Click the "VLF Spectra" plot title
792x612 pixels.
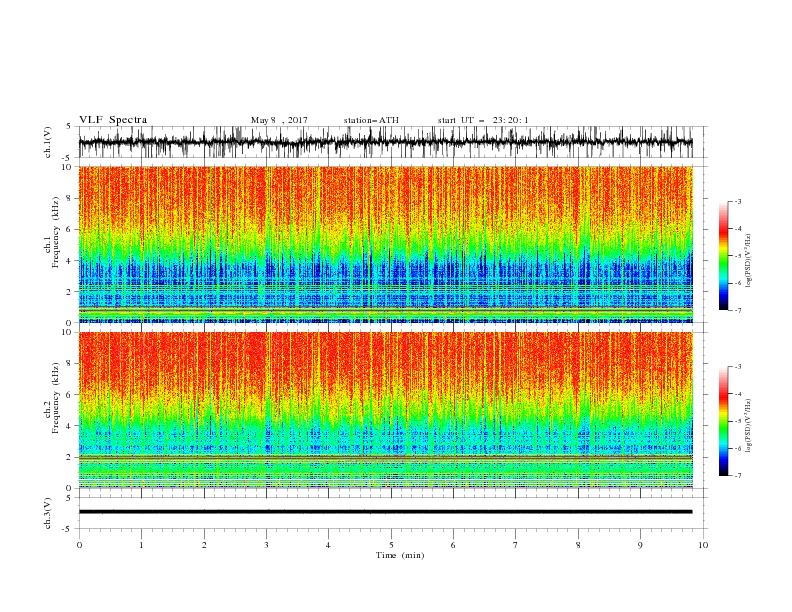(113, 120)
